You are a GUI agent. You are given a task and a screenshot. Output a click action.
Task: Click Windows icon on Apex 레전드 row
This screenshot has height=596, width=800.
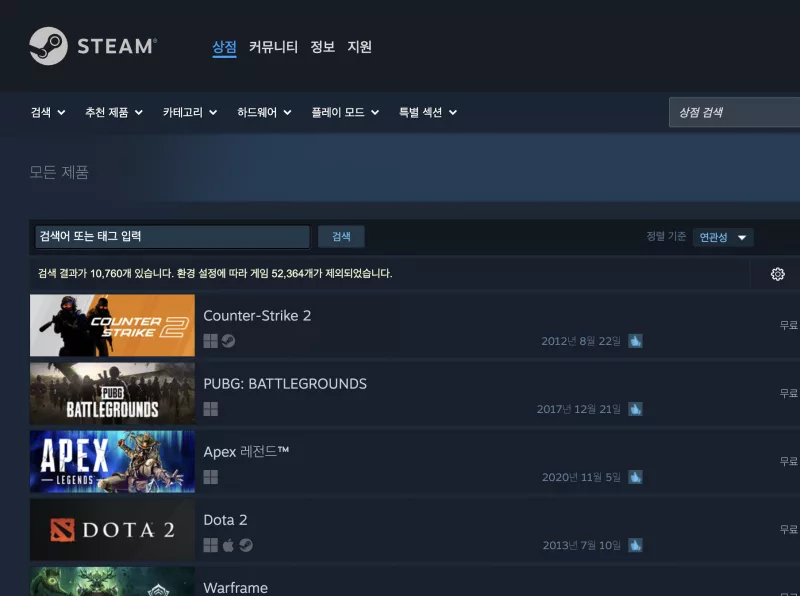[x=211, y=477]
